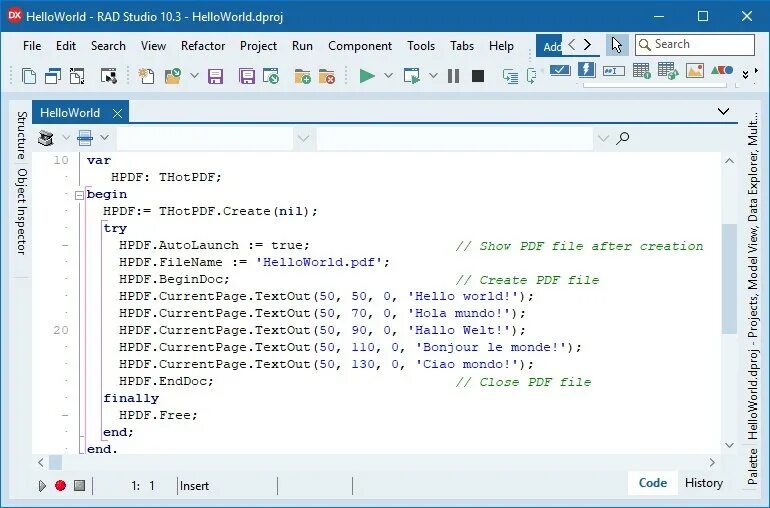Add file to project folder-plus icon
Viewport: 770px width, 508px height.
point(302,76)
